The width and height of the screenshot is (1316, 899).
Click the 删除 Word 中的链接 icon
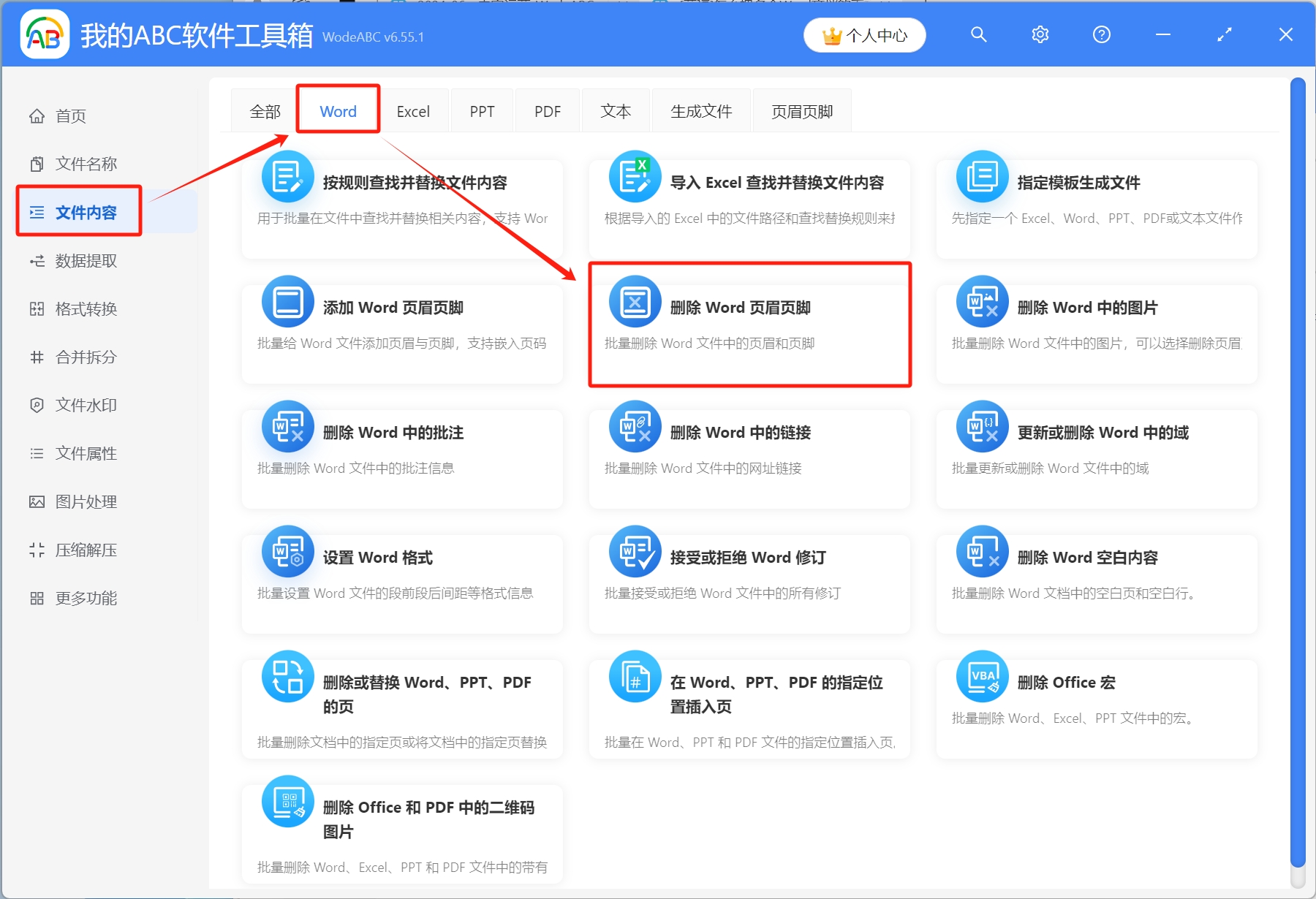tap(635, 426)
